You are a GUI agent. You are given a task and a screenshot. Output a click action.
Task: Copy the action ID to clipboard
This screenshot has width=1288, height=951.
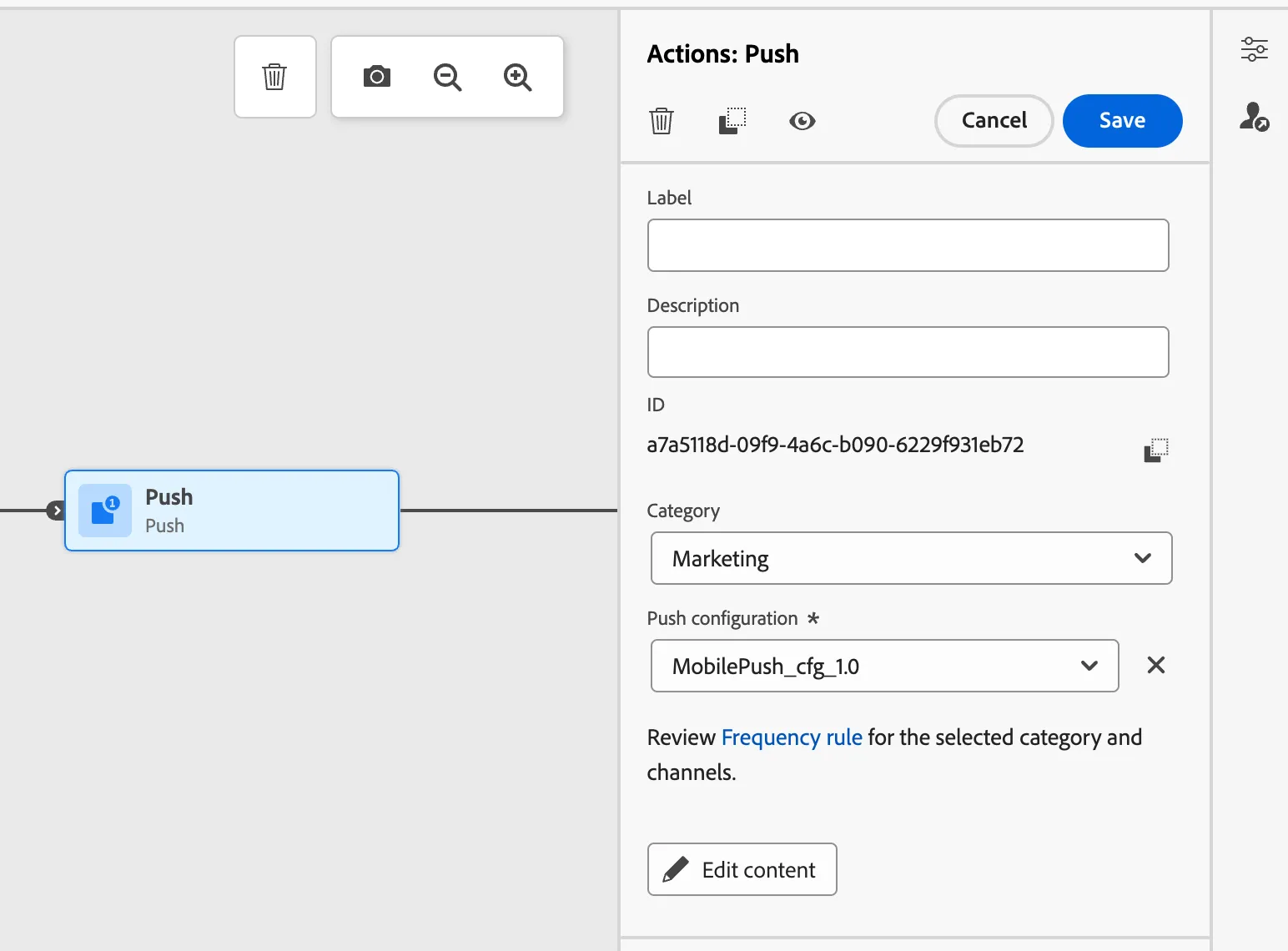(1156, 450)
